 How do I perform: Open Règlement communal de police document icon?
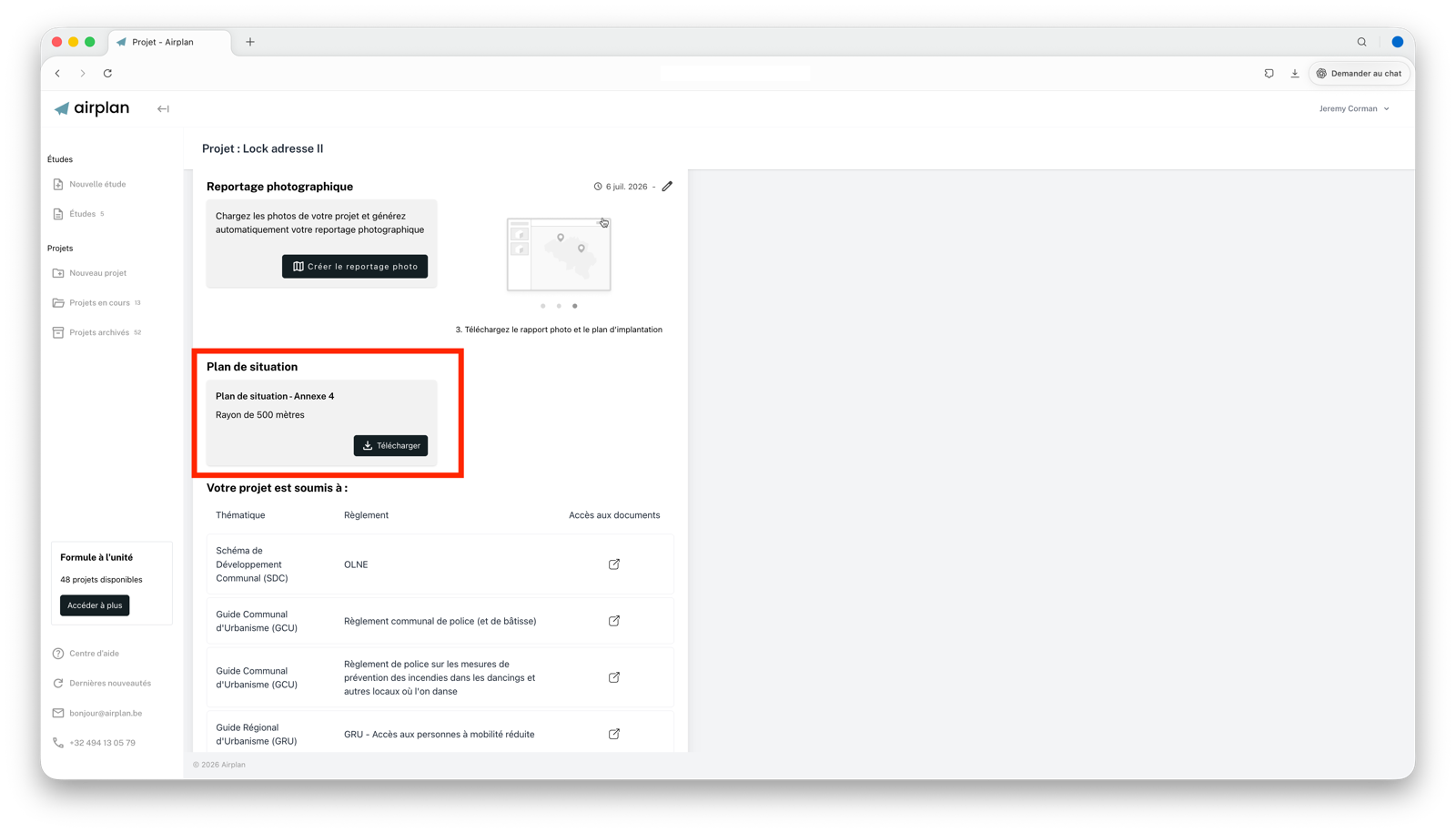click(614, 621)
